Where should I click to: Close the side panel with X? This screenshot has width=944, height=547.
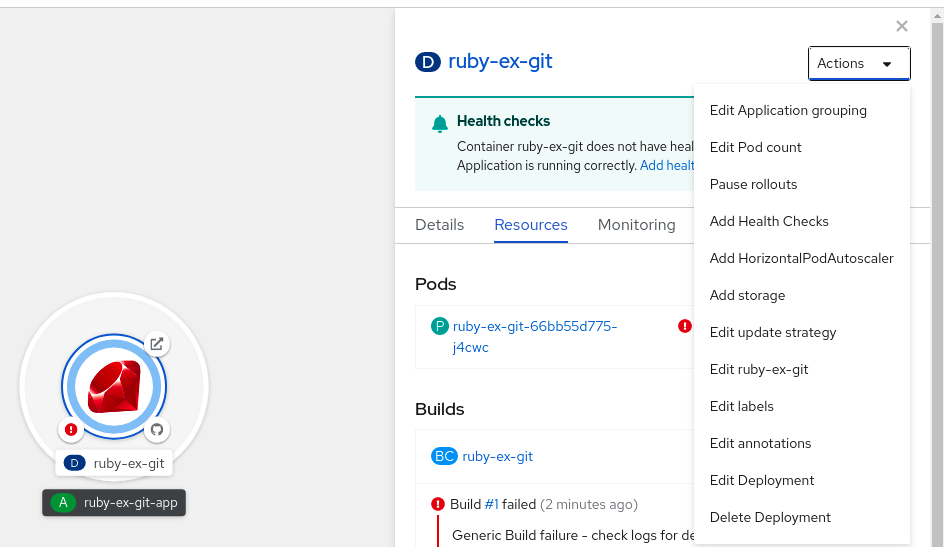902,27
